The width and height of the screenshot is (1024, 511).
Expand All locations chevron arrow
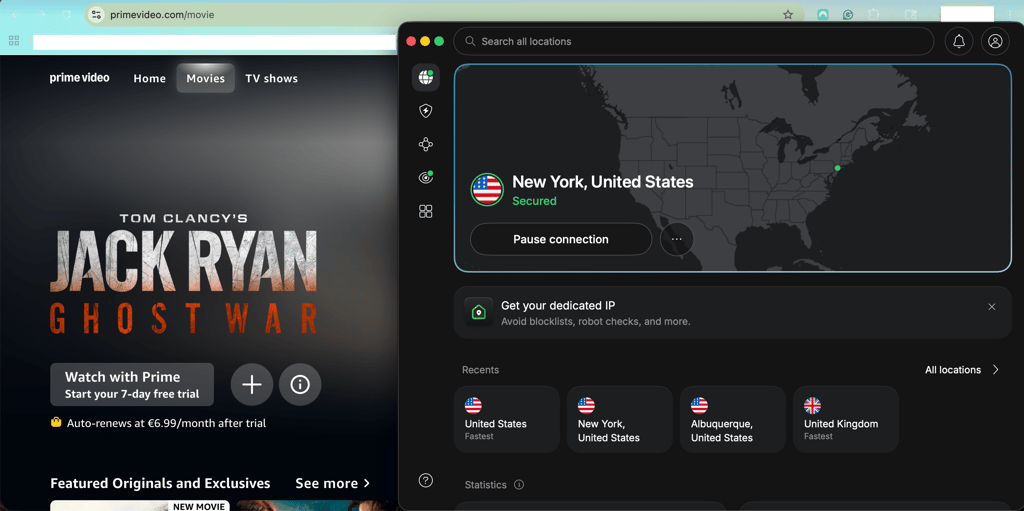pyautogui.click(x=995, y=370)
